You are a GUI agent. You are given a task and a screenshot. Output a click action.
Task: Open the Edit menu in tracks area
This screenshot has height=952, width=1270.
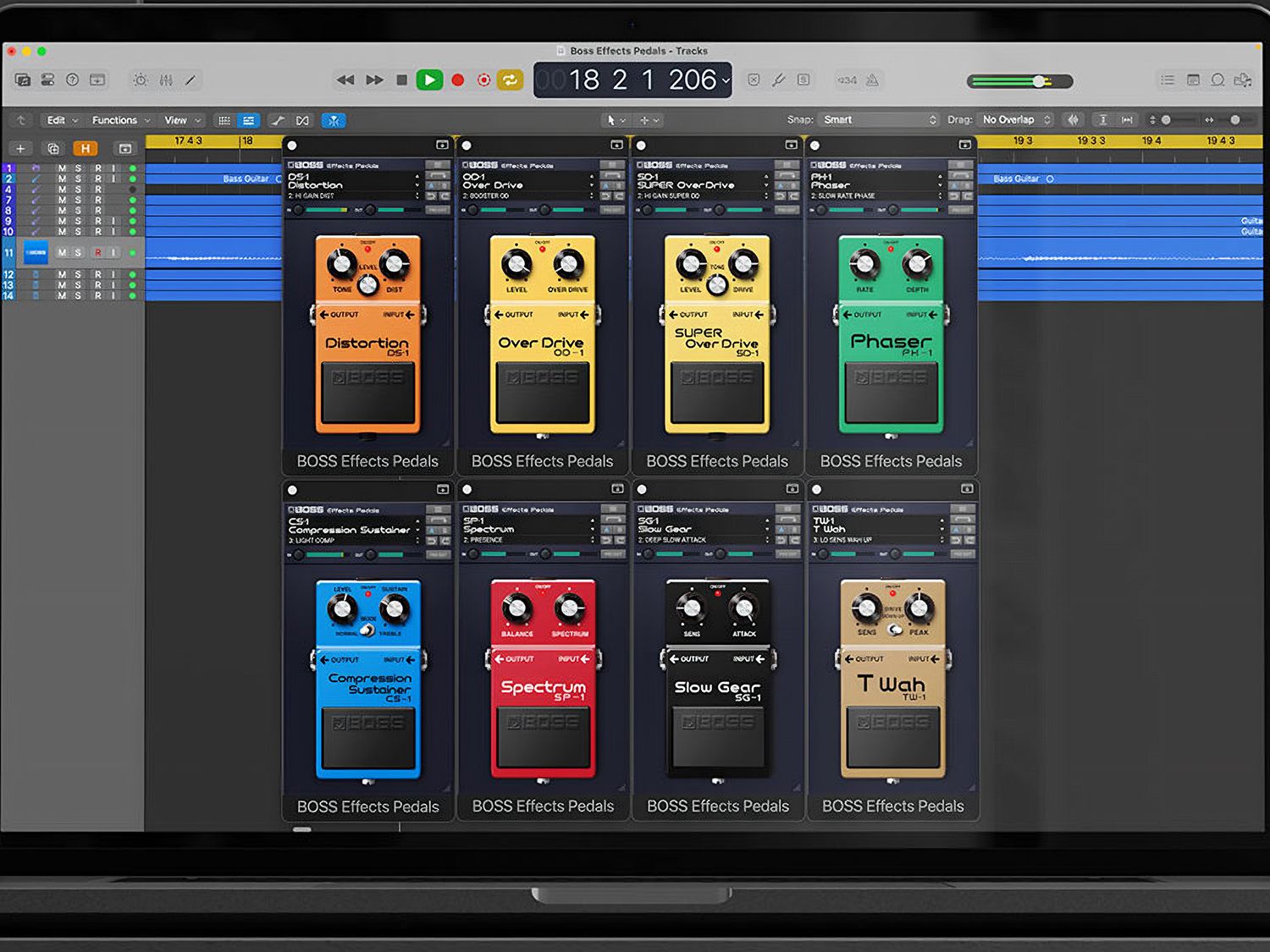click(x=62, y=120)
